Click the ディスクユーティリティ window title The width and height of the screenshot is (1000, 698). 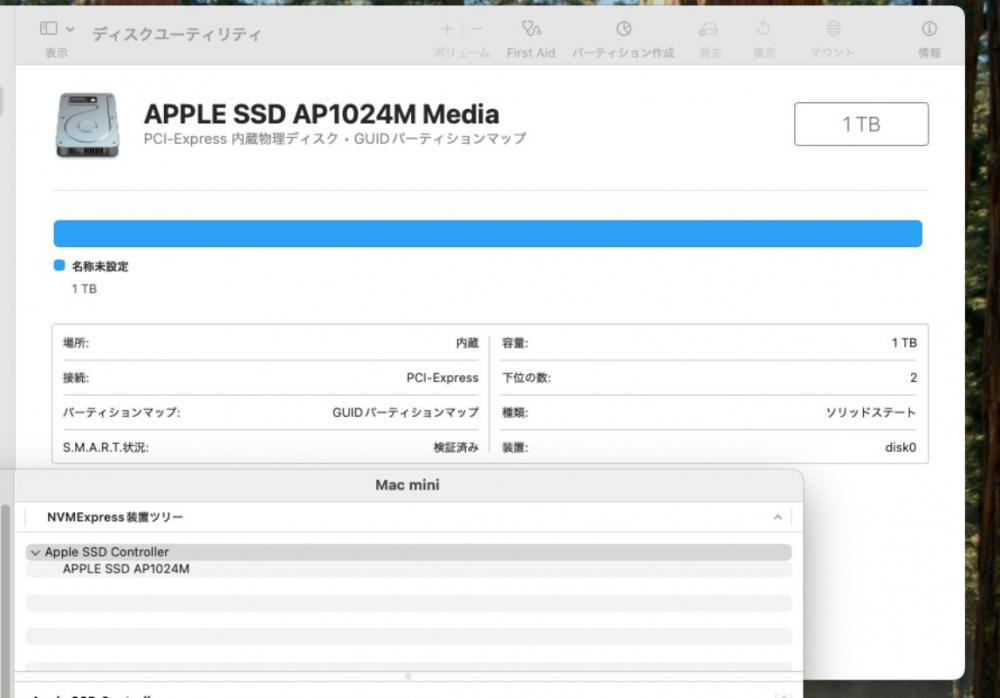(x=176, y=34)
